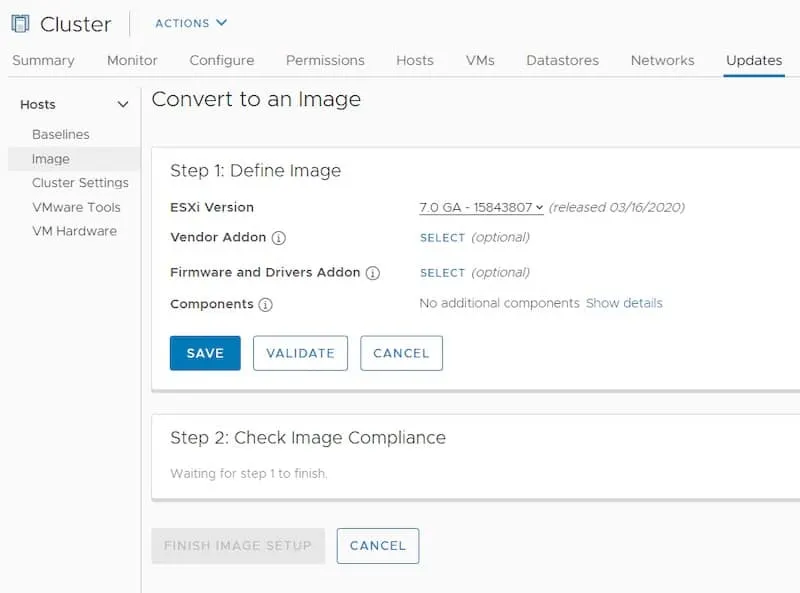Click CANCEL in Step 1 Define Image
The image size is (800, 593).
(x=402, y=353)
